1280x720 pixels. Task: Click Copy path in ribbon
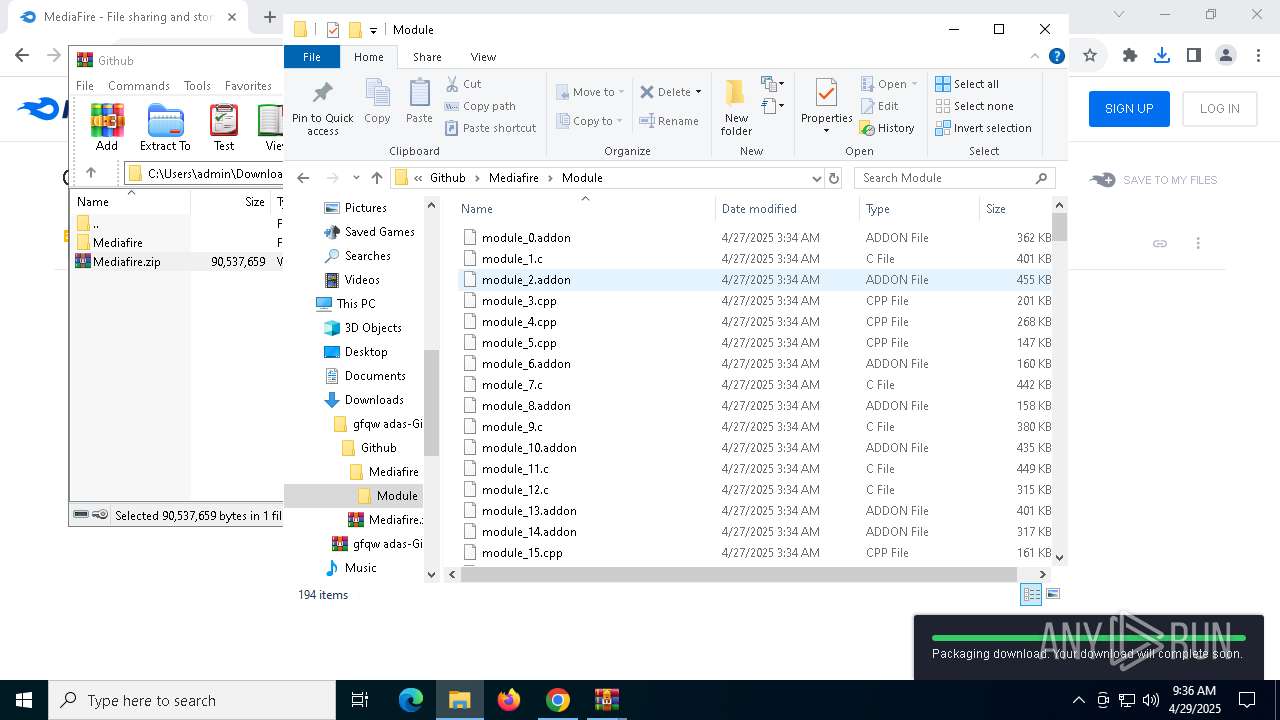[480, 106]
